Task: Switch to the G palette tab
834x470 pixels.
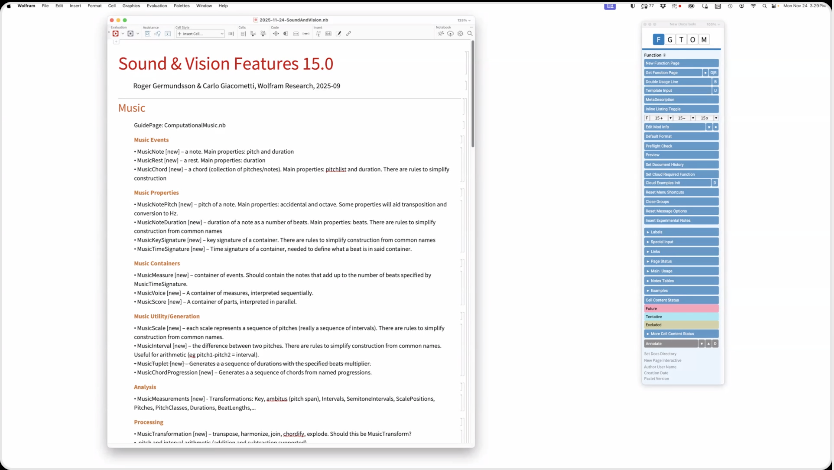Action: tap(669, 40)
